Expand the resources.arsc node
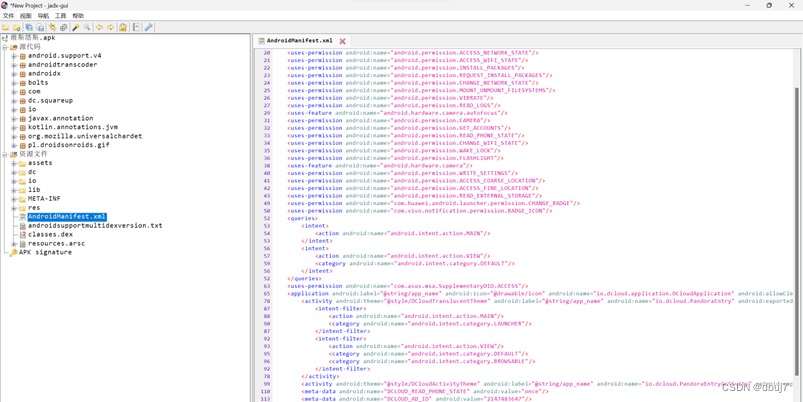 coord(14,244)
